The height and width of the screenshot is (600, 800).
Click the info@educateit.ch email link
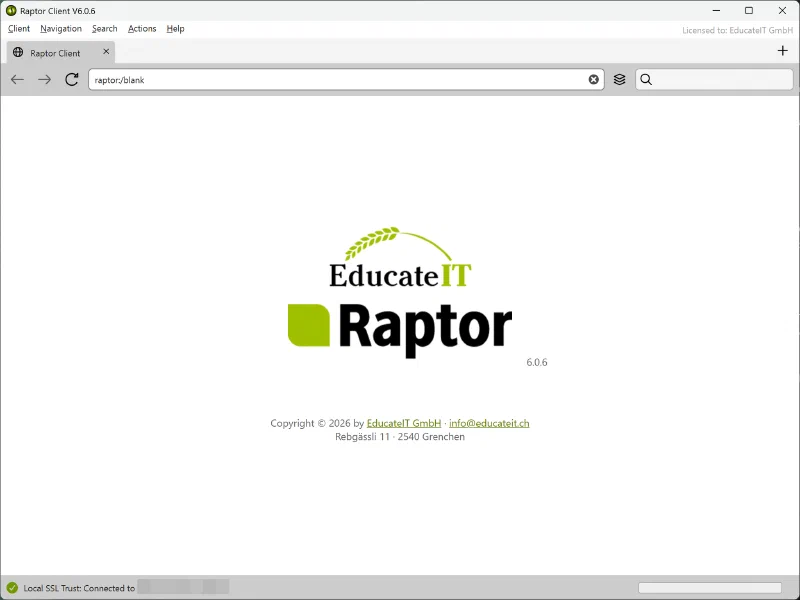pos(489,423)
